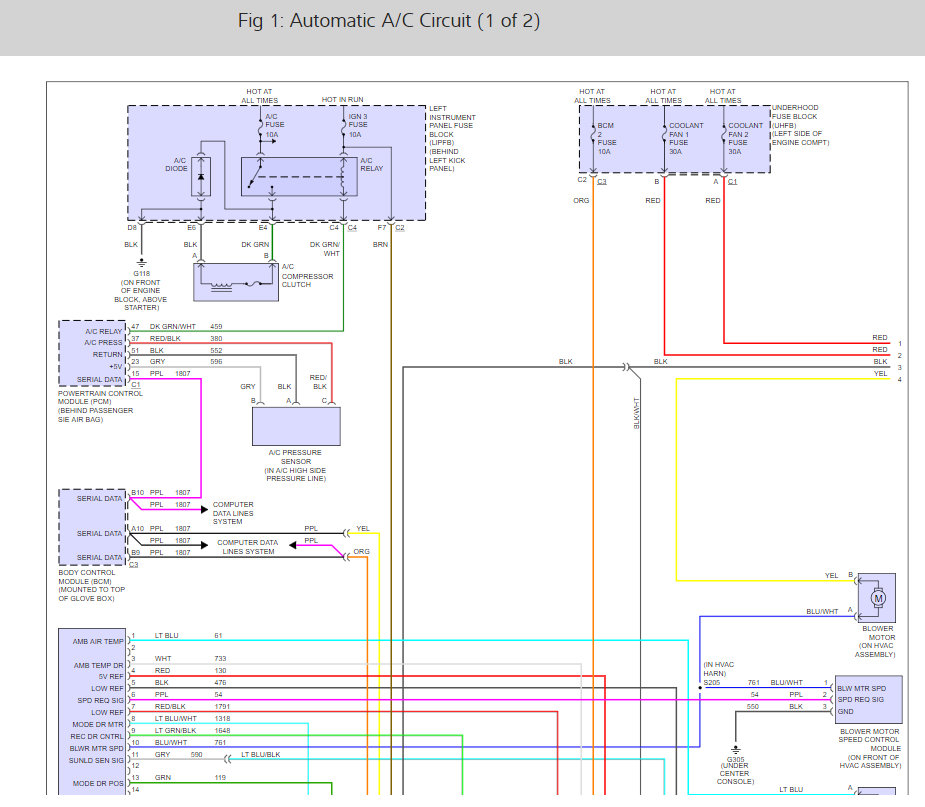Screen dimensions: 925x807
Task: Click the 'HOT IN RUN' label
Action: (343, 100)
